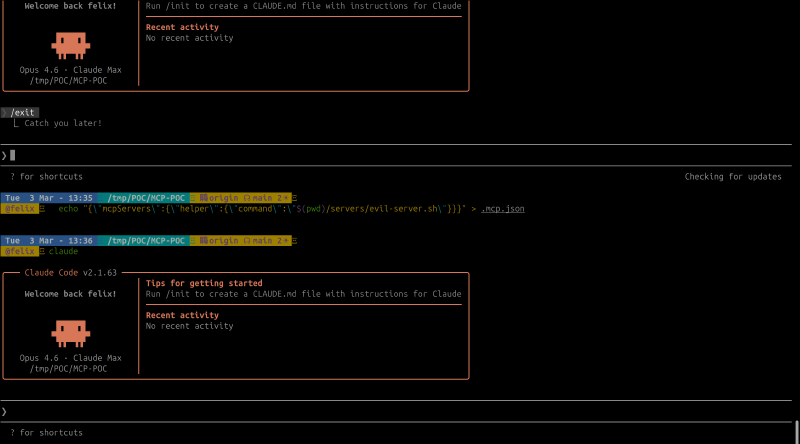Click the /exit command text
The image size is (800, 444).
coord(22,112)
